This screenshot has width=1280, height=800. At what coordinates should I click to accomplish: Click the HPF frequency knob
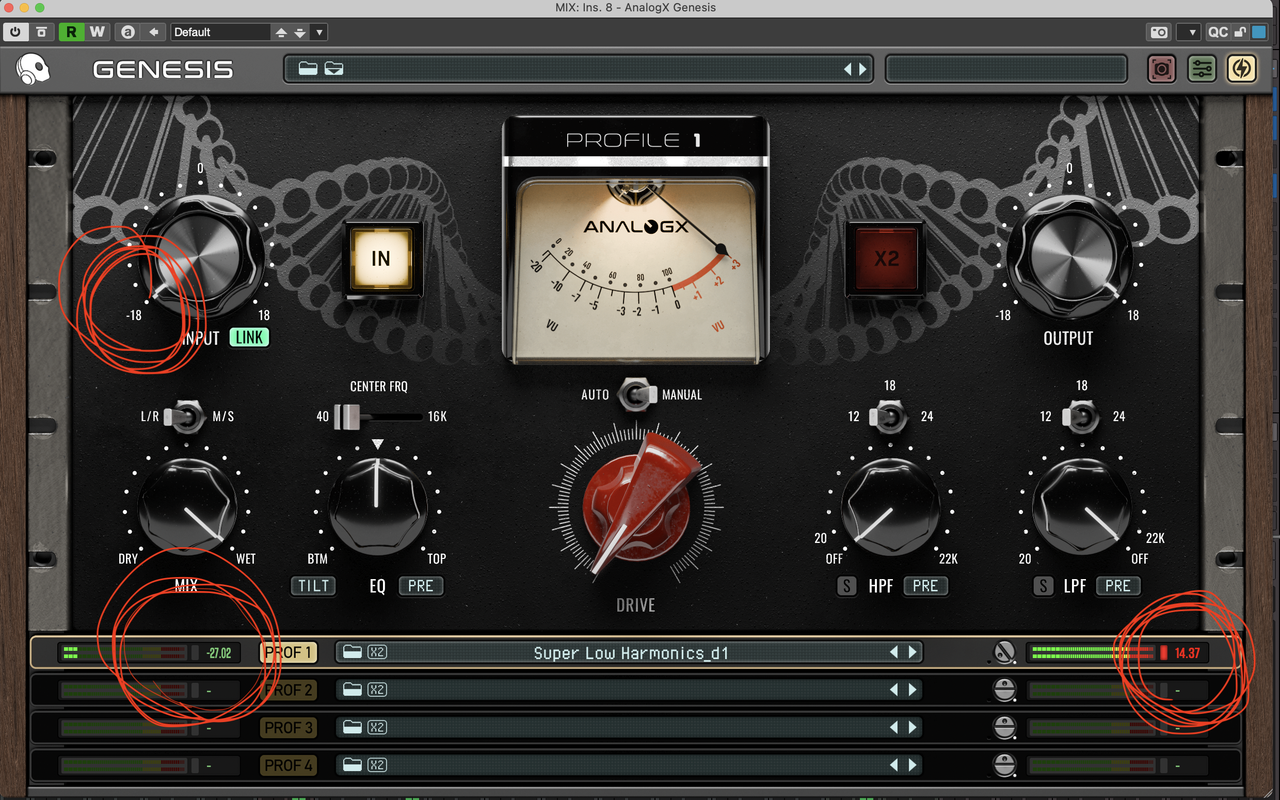coord(890,505)
